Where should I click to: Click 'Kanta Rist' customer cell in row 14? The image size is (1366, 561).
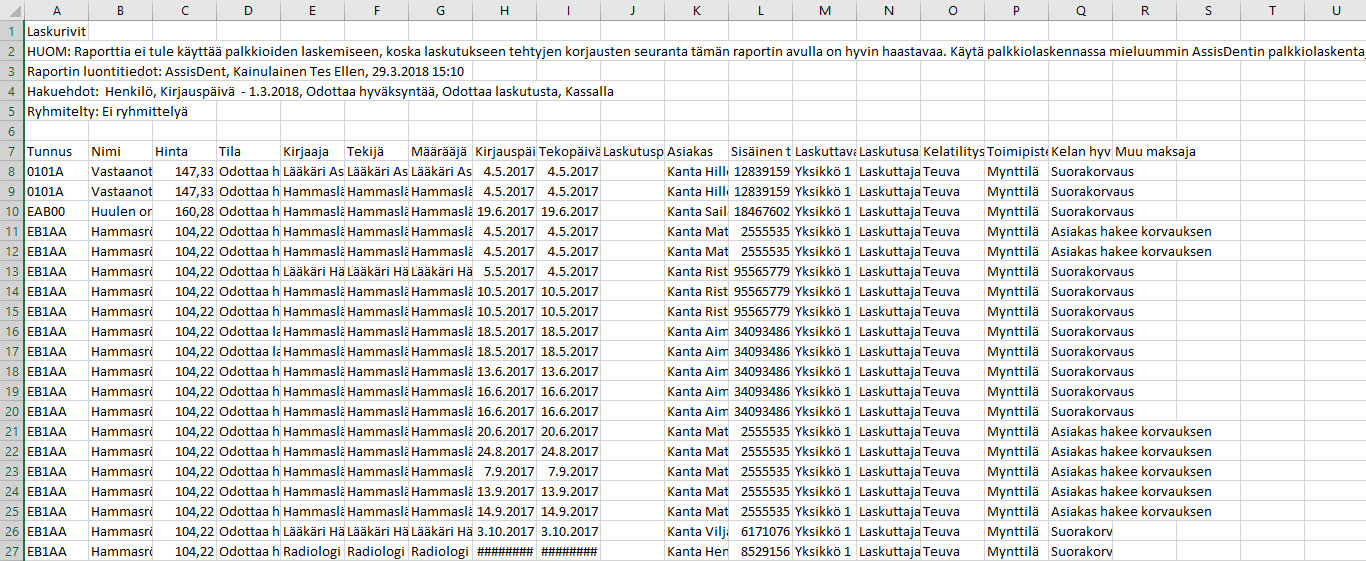click(696, 291)
